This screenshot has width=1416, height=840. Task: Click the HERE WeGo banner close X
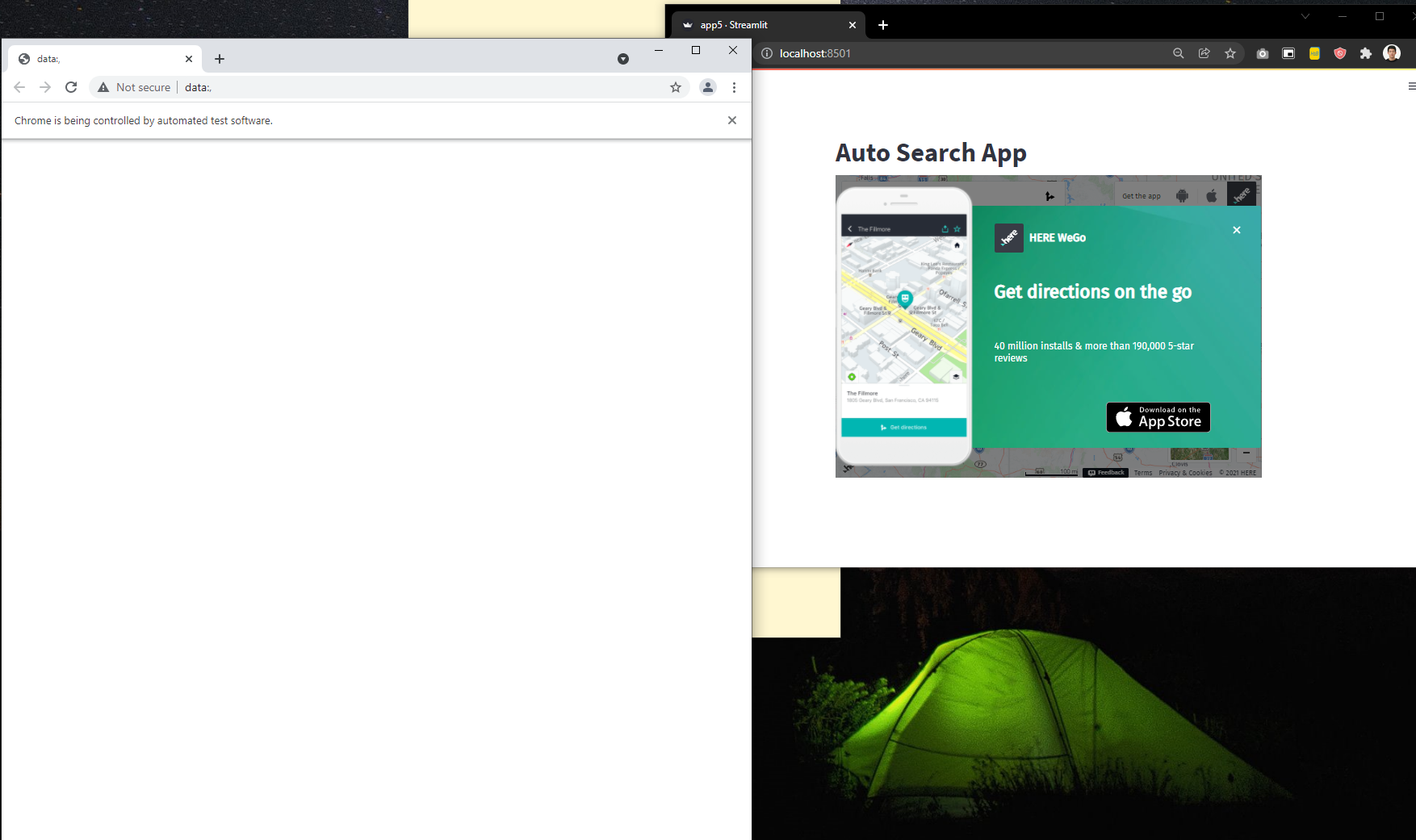[1237, 230]
